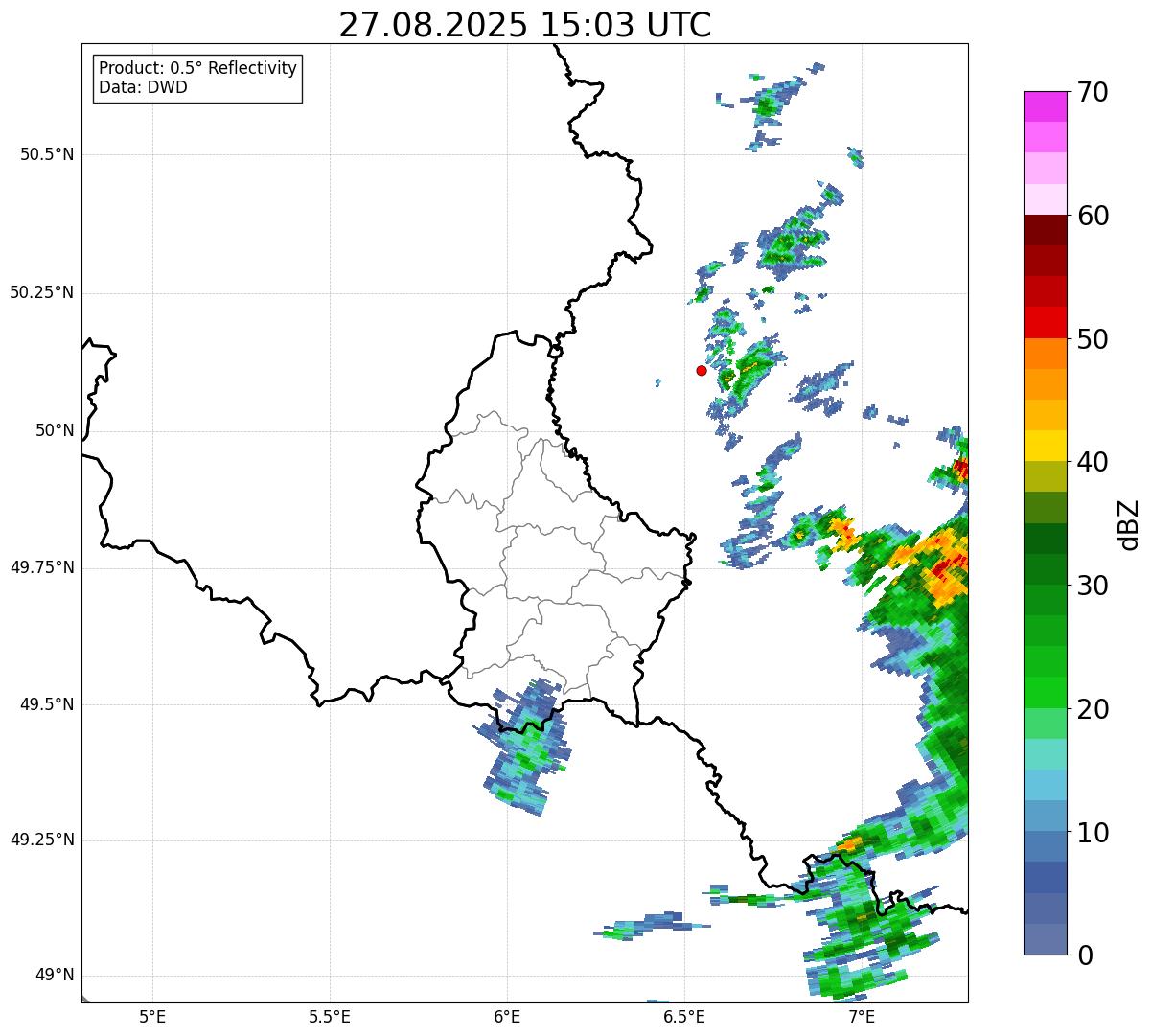The height and width of the screenshot is (1036, 1152).
Task: Click the dark blue colorbar segment below 10
Action: [x=1045, y=878]
